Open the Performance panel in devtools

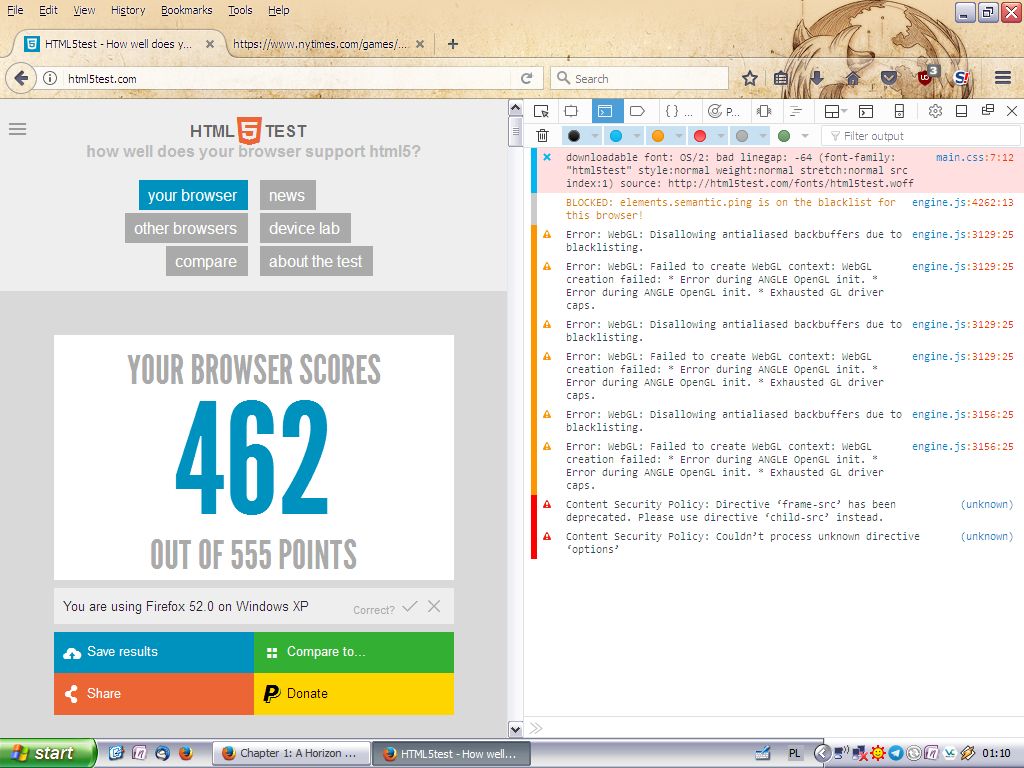[724, 112]
